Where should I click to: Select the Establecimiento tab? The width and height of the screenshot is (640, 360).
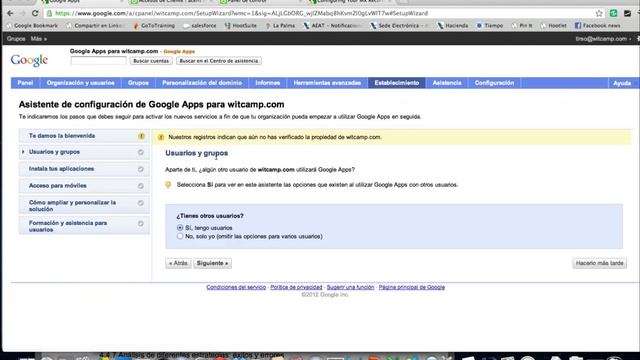click(397, 83)
